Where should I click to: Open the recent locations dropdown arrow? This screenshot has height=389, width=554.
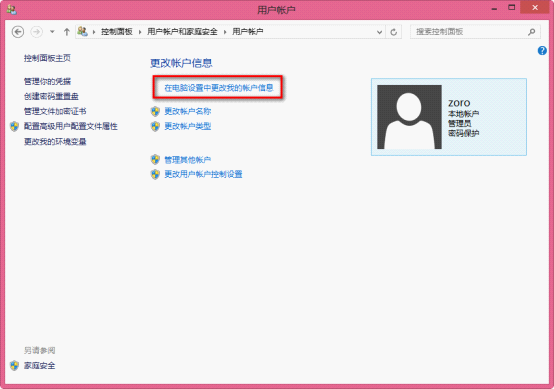tap(52, 32)
